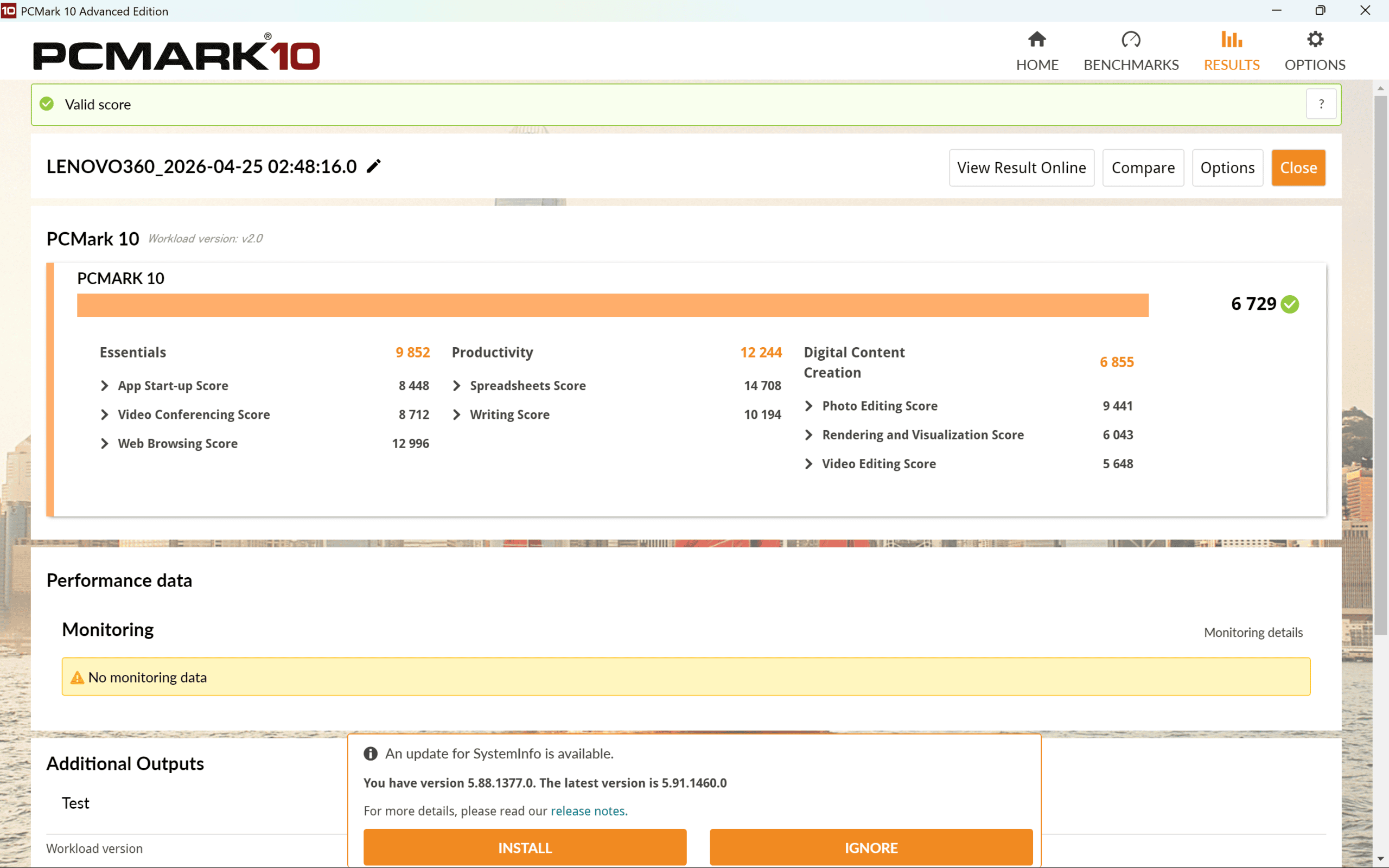The width and height of the screenshot is (1389, 868).
Task: Click the Compare button
Action: (1142, 167)
